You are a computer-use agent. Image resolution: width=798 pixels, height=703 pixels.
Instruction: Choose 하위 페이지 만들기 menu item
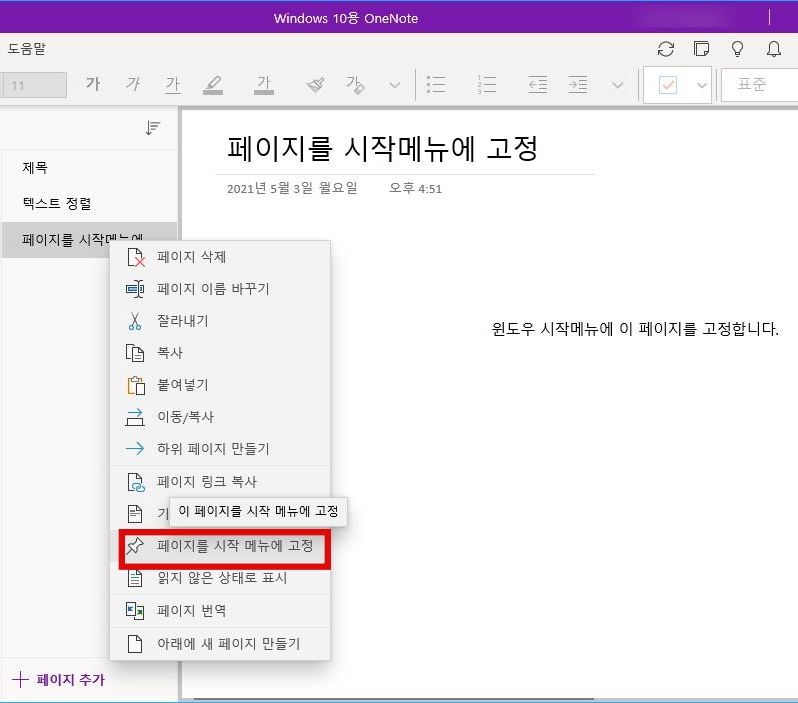220,449
